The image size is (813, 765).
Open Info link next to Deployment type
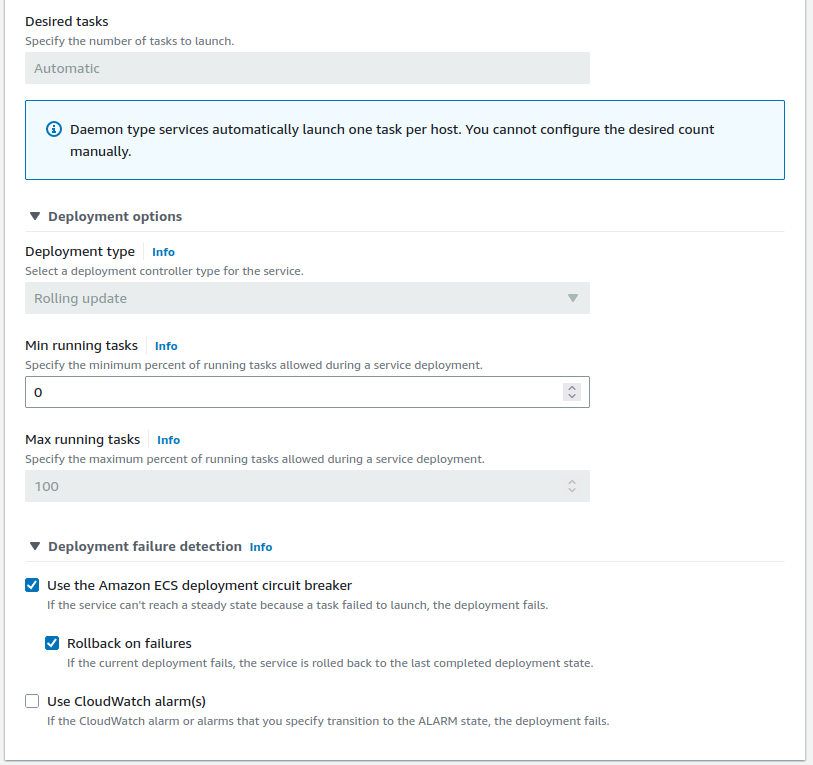pyautogui.click(x=163, y=252)
